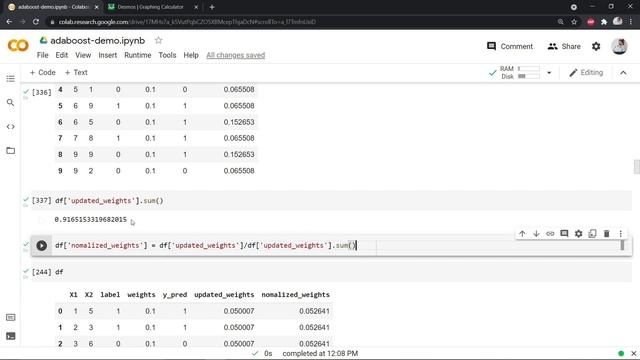Star the adaboost-demo notebook

point(158,40)
